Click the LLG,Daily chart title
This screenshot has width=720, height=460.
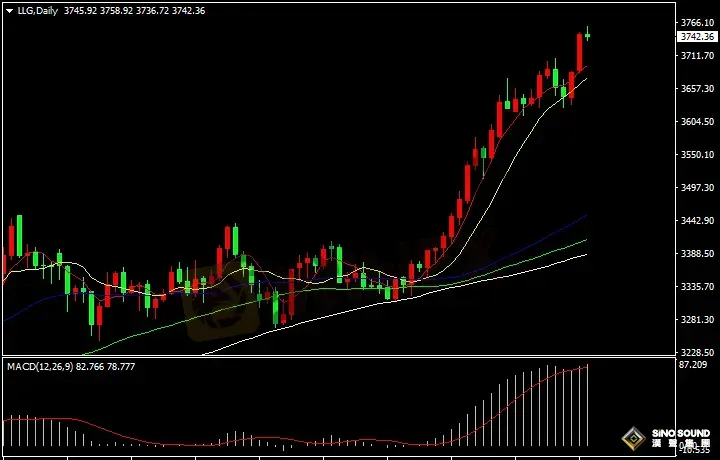[x=38, y=11]
